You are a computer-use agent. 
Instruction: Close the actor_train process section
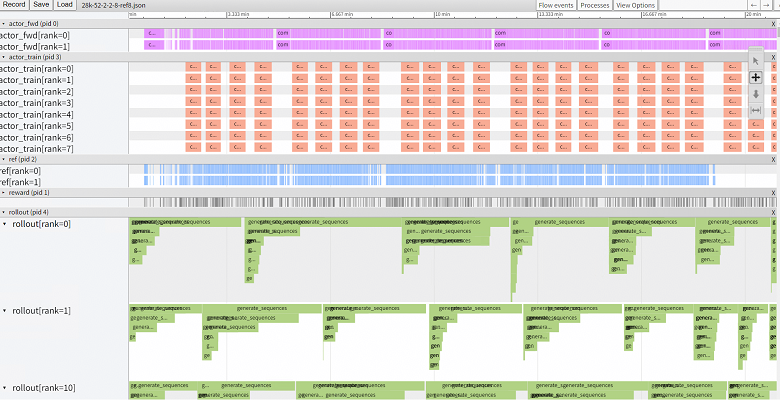click(774, 57)
